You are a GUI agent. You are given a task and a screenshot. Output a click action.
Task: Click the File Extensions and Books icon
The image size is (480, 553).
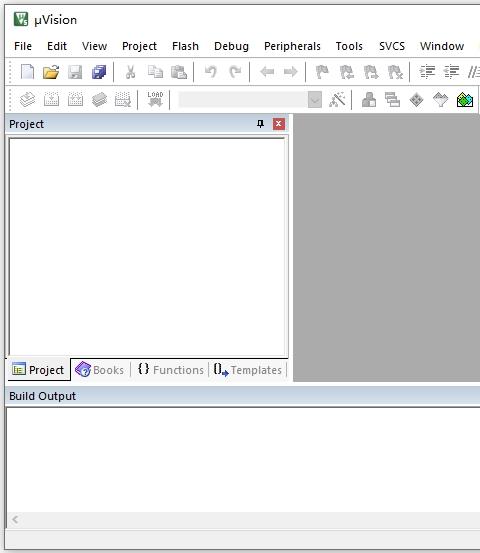369,100
